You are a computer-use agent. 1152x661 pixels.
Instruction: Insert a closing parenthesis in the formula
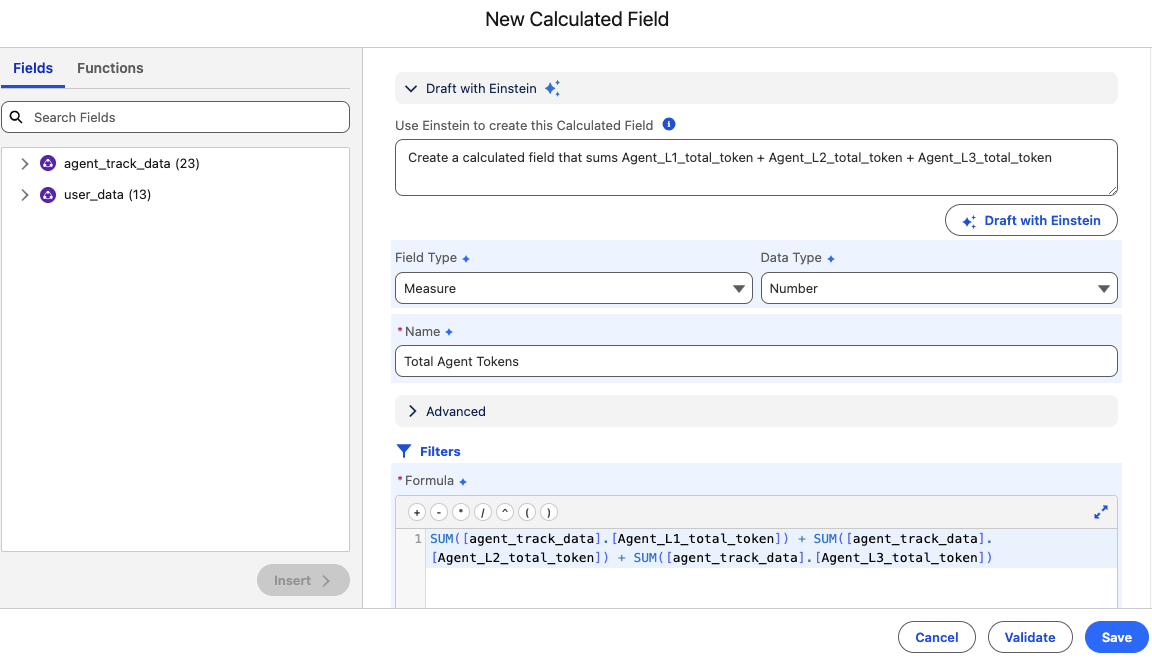tap(549, 512)
